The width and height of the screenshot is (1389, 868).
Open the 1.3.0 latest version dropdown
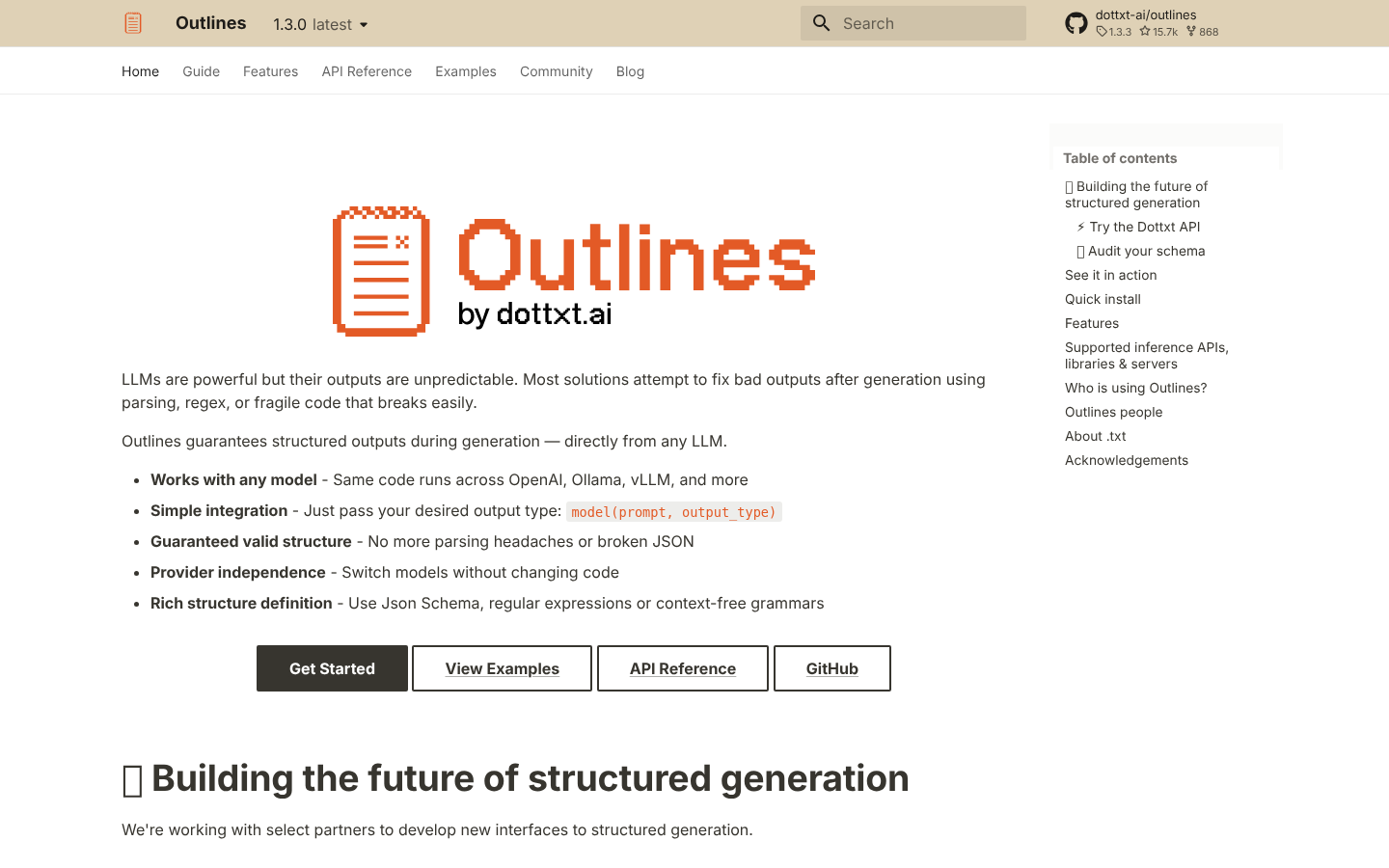(321, 24)
